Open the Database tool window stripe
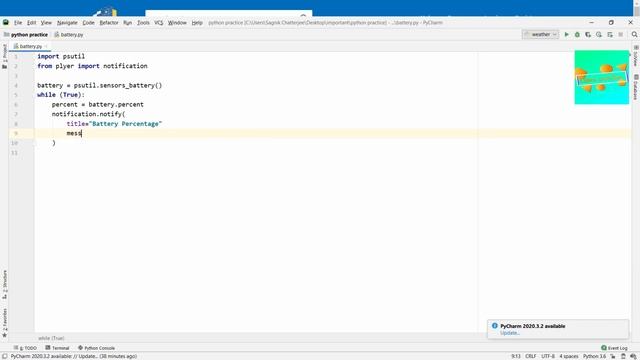 pos(636,87)
